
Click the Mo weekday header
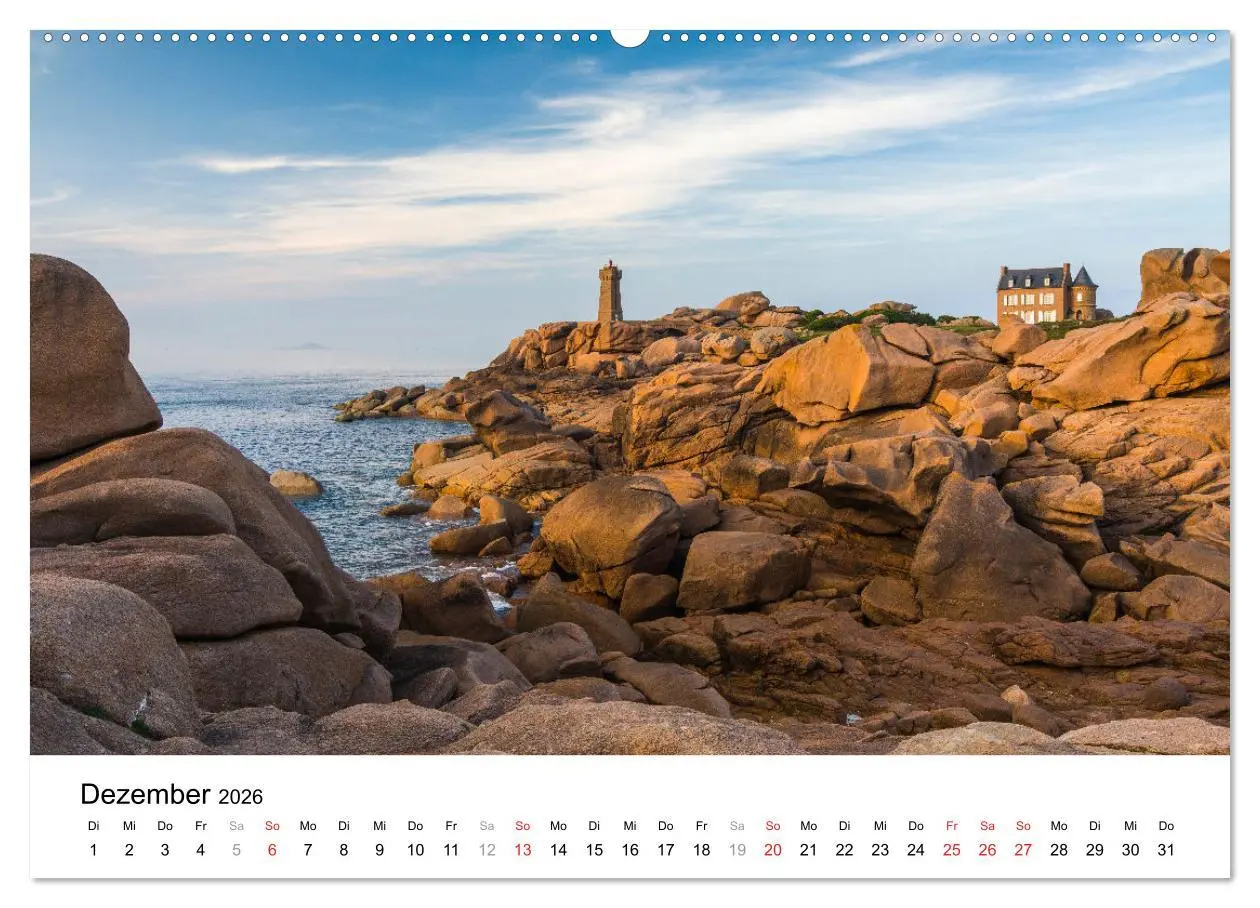pyautogui.click(x=308, y=826)
